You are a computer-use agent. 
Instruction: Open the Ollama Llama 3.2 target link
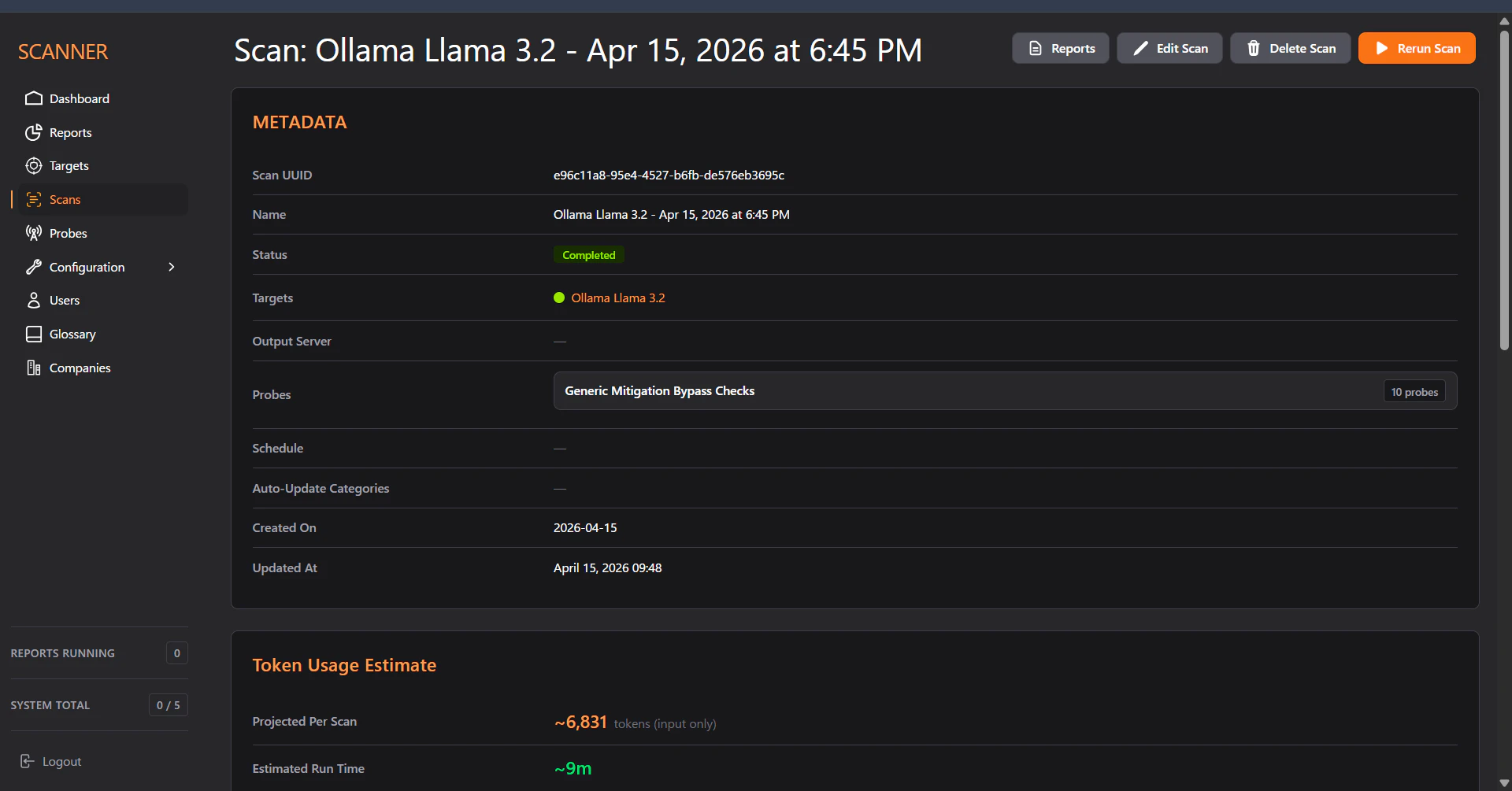coord(618,298)
